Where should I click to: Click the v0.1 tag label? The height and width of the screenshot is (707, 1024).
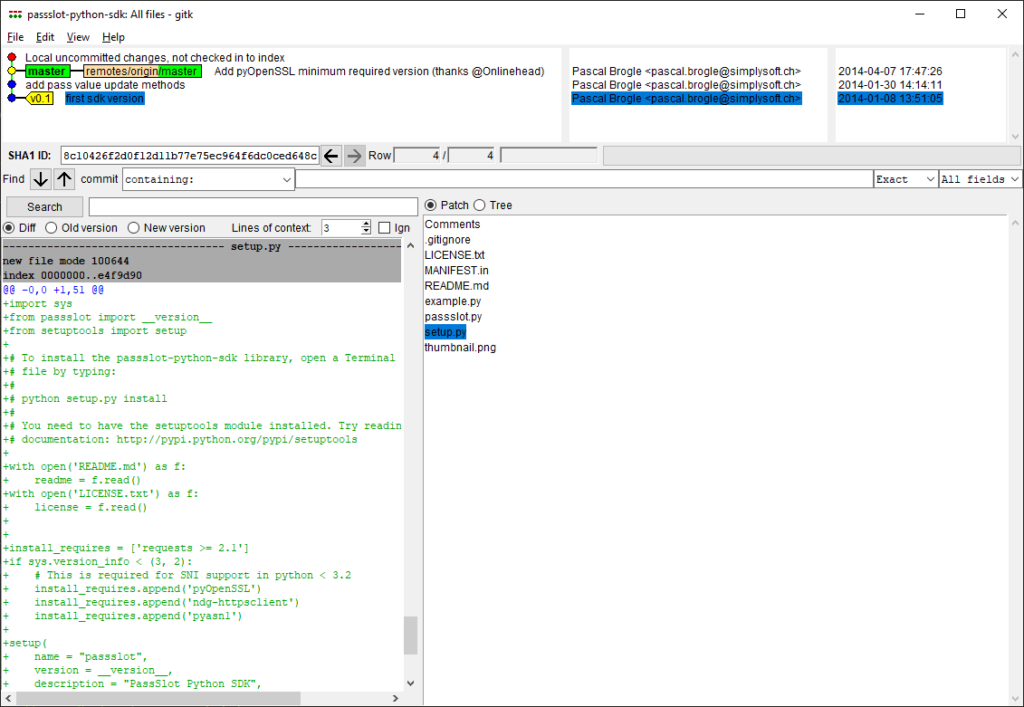(x=40, y=99)
